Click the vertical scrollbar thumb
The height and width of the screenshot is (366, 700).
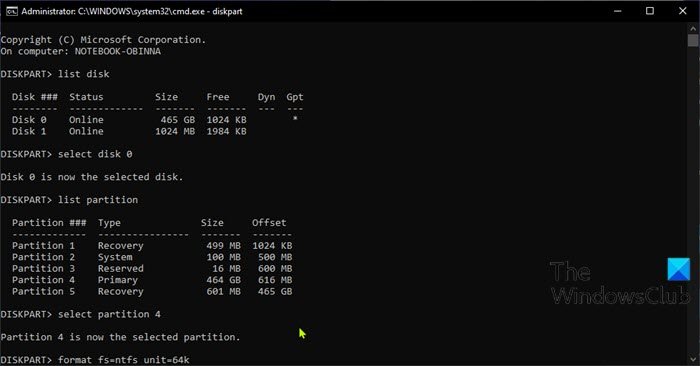coord(693,40)
